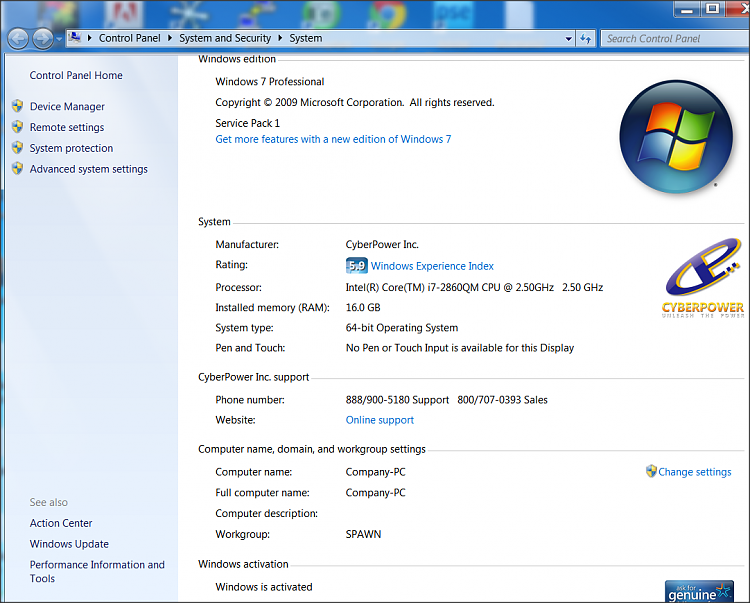Open the Remote settings link
The image size is (750, 603).
(67, 127)
